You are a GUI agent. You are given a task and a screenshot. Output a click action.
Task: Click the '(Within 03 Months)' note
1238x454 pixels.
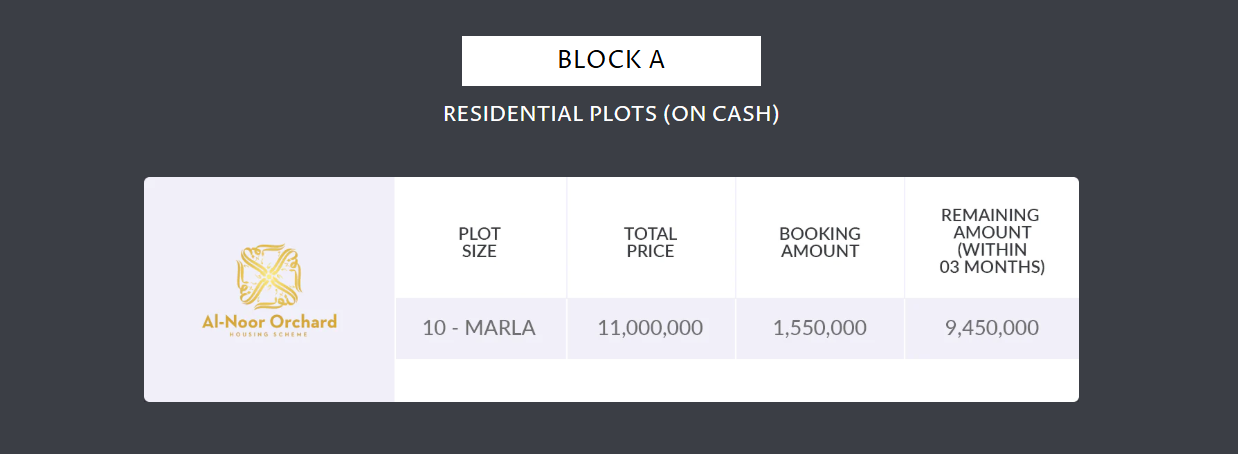click(990, 259)
